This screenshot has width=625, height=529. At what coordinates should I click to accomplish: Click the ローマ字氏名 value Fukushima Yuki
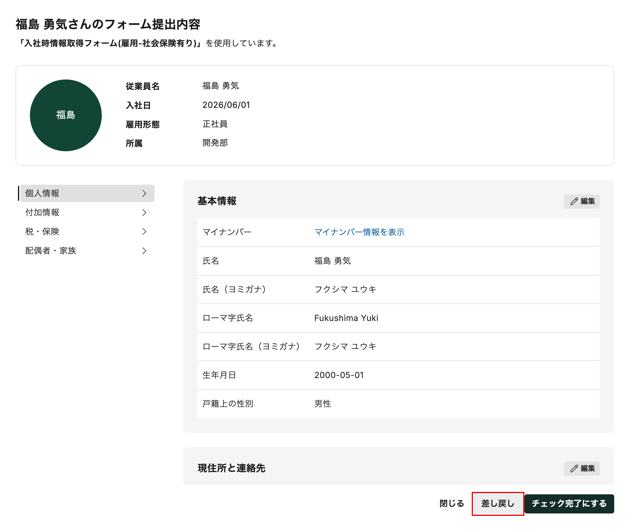pos(346,318)
